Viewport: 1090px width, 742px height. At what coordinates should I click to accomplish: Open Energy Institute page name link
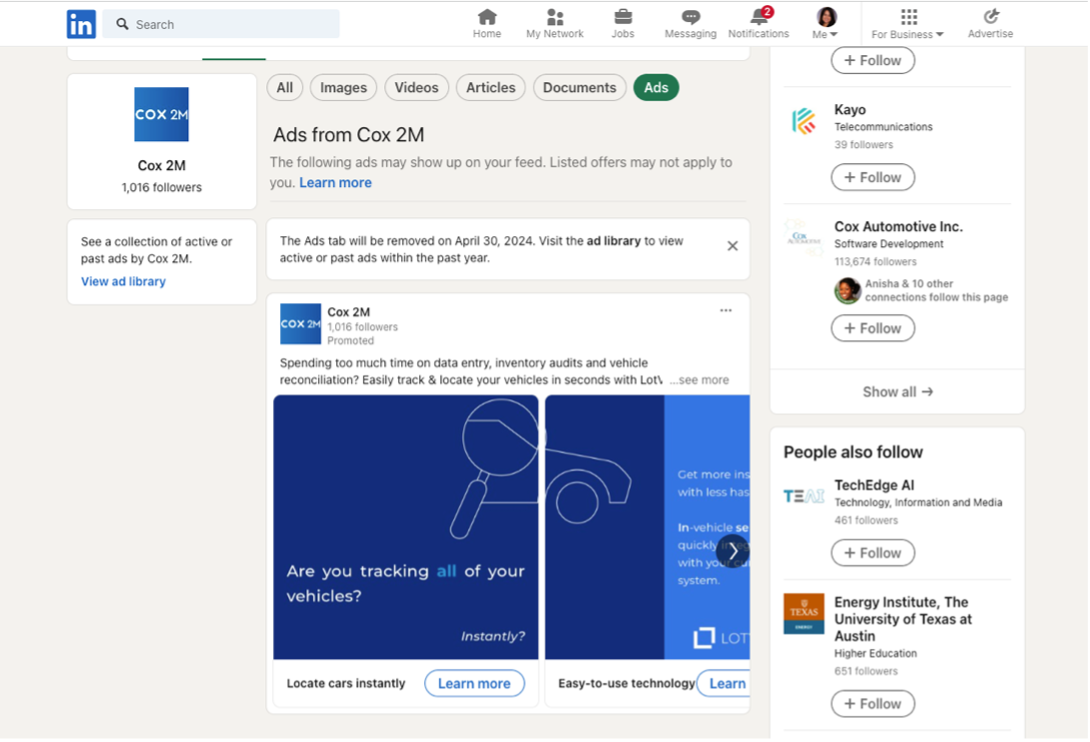coord(903,619)
